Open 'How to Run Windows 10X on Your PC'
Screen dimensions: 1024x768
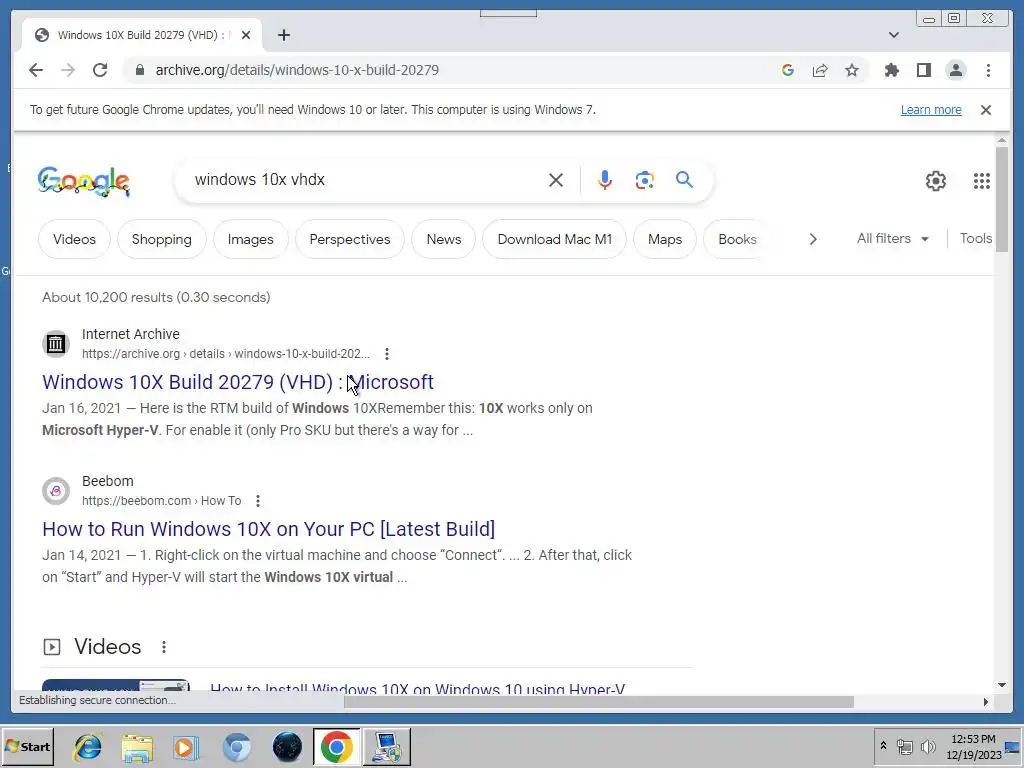tap(268, 529)
